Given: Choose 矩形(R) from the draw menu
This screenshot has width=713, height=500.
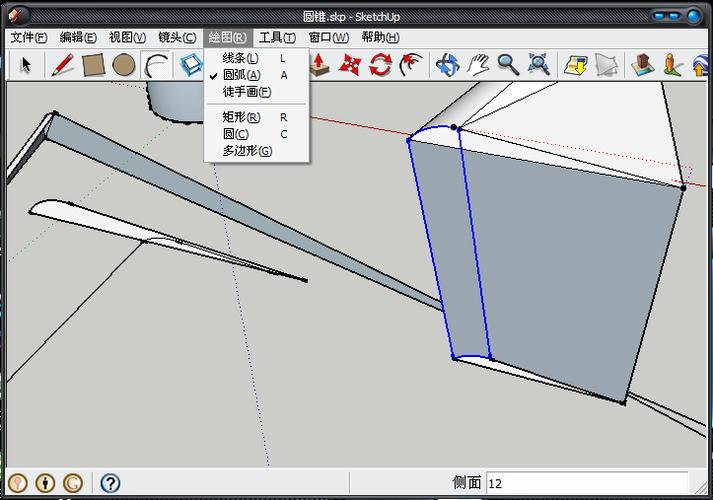Looking at the screenshot, I should click(257, 117).
